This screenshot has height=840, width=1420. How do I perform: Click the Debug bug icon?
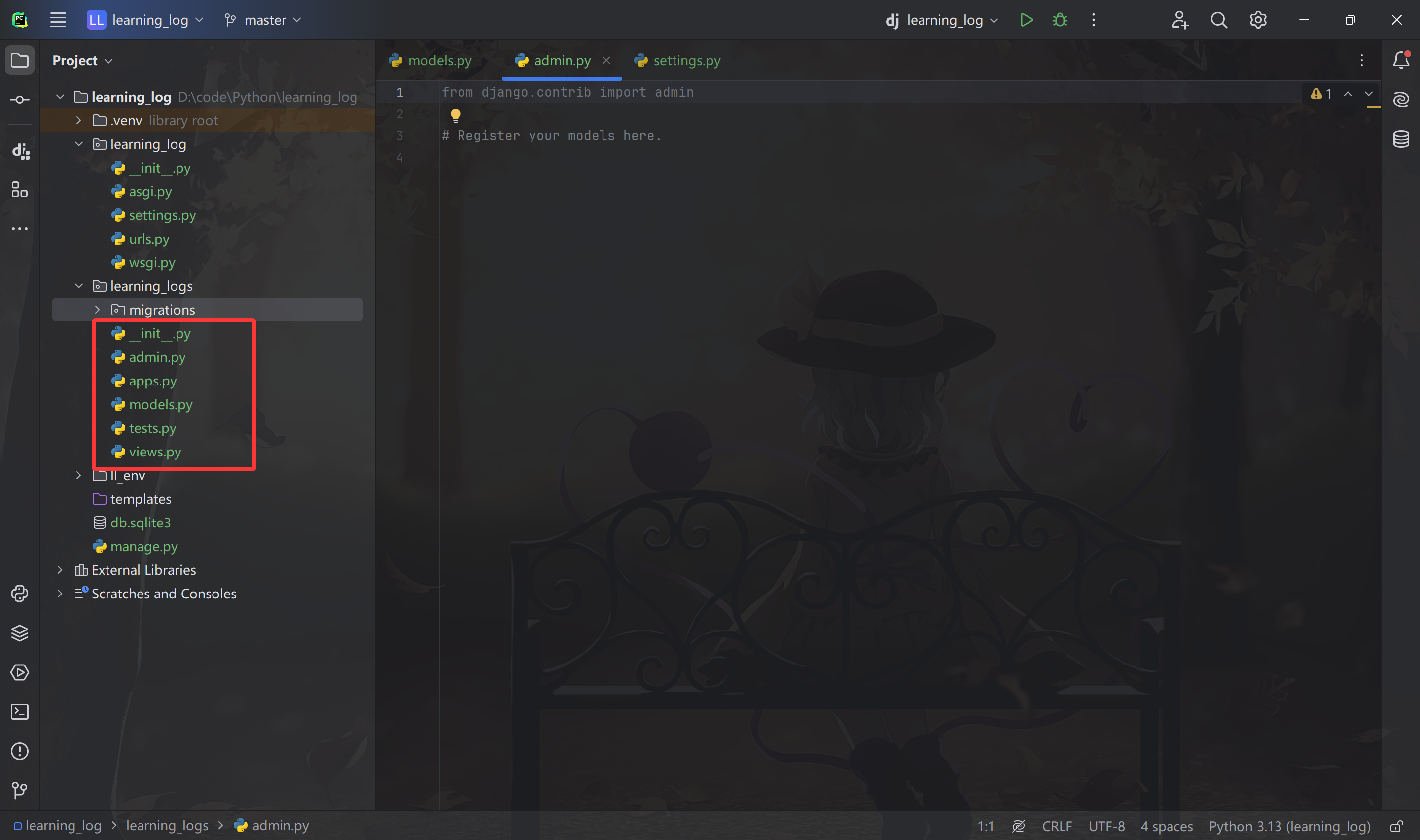1060,20
